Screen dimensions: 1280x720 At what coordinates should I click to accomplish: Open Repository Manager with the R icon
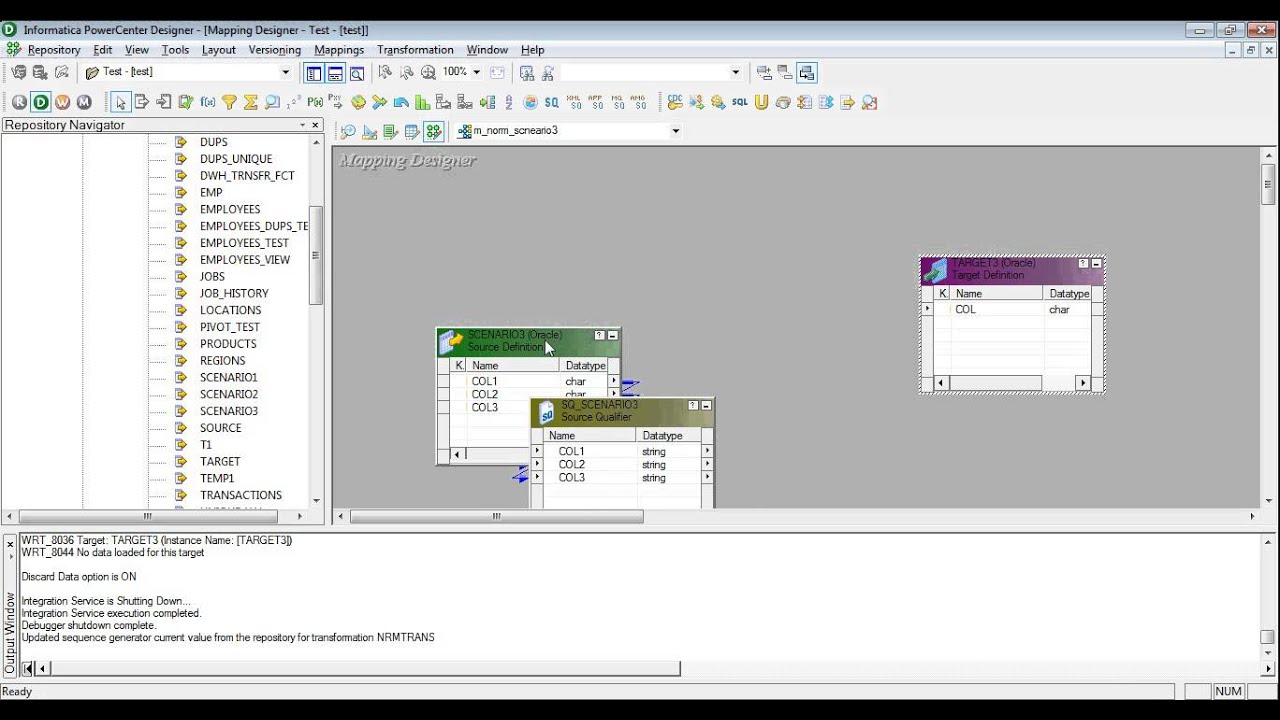(19, 102)
